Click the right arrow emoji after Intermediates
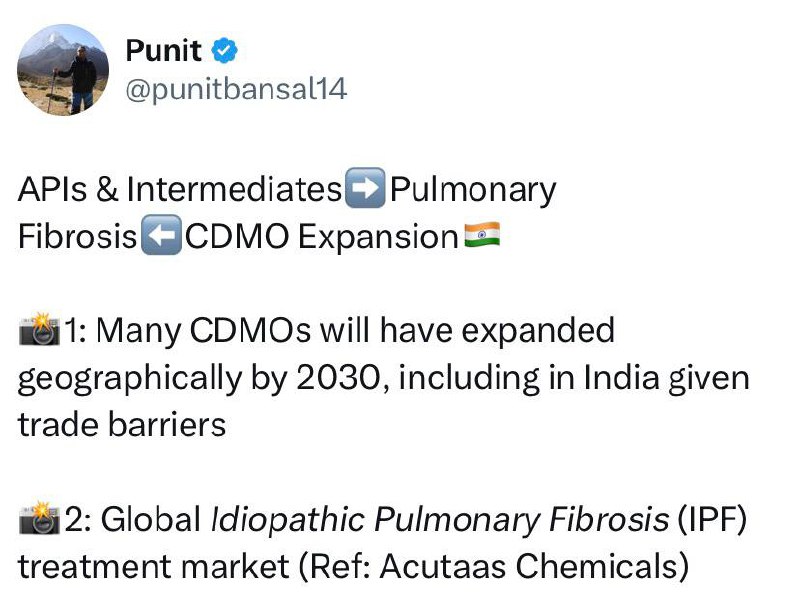 (364, 189)
